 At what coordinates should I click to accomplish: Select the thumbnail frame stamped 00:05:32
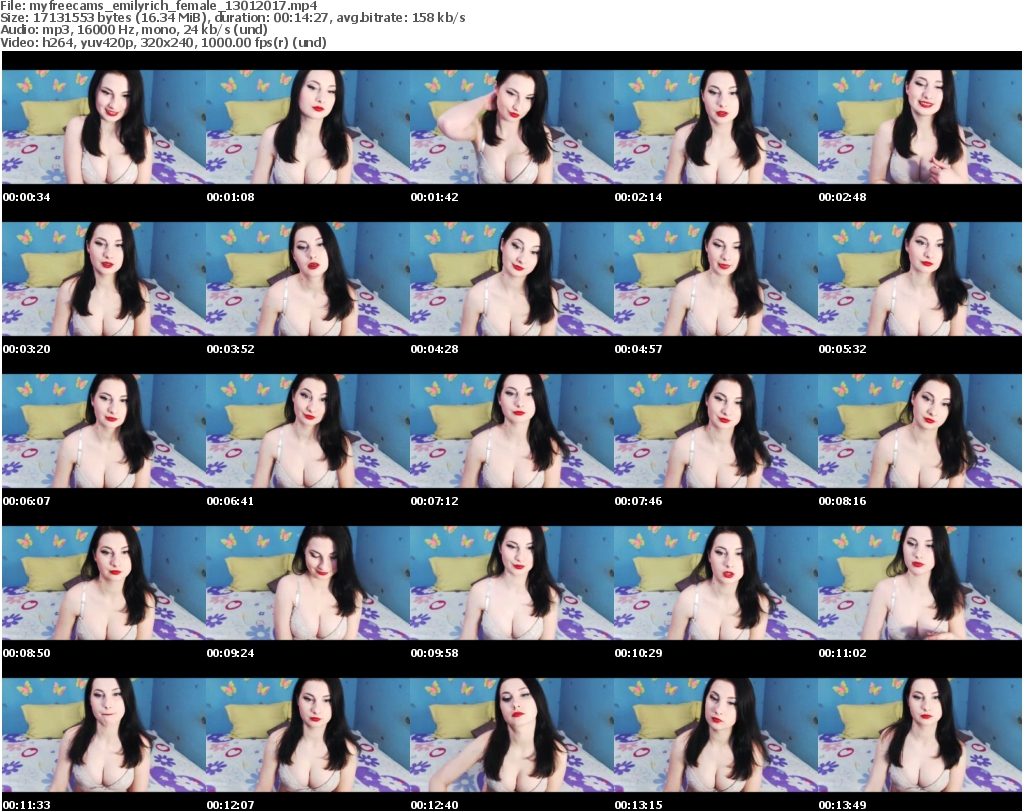tap(920, 279)
